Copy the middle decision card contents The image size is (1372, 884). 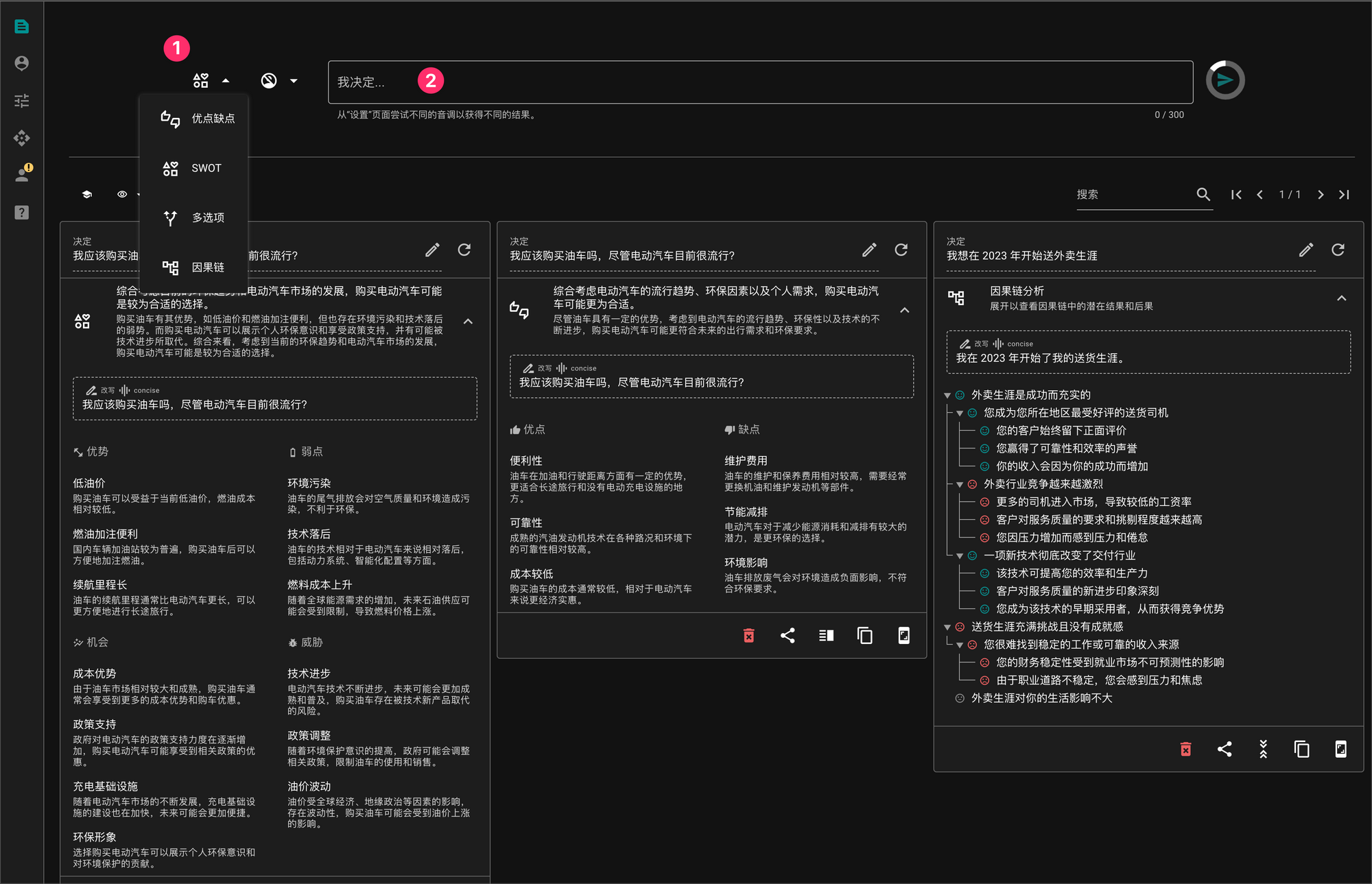tap(865, 636)
